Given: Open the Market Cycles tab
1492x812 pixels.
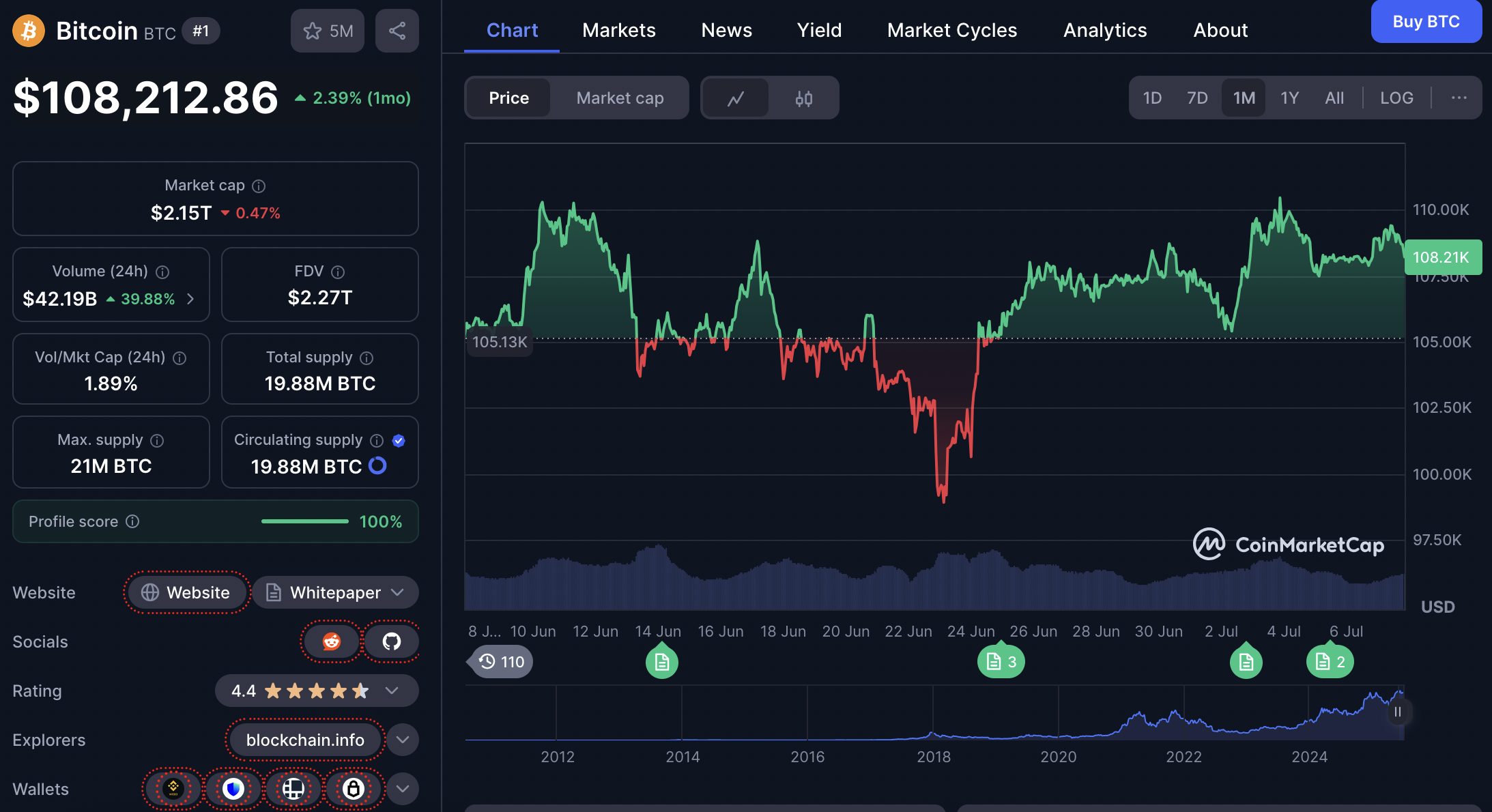Looking at the screenshot, I should 952,30.
